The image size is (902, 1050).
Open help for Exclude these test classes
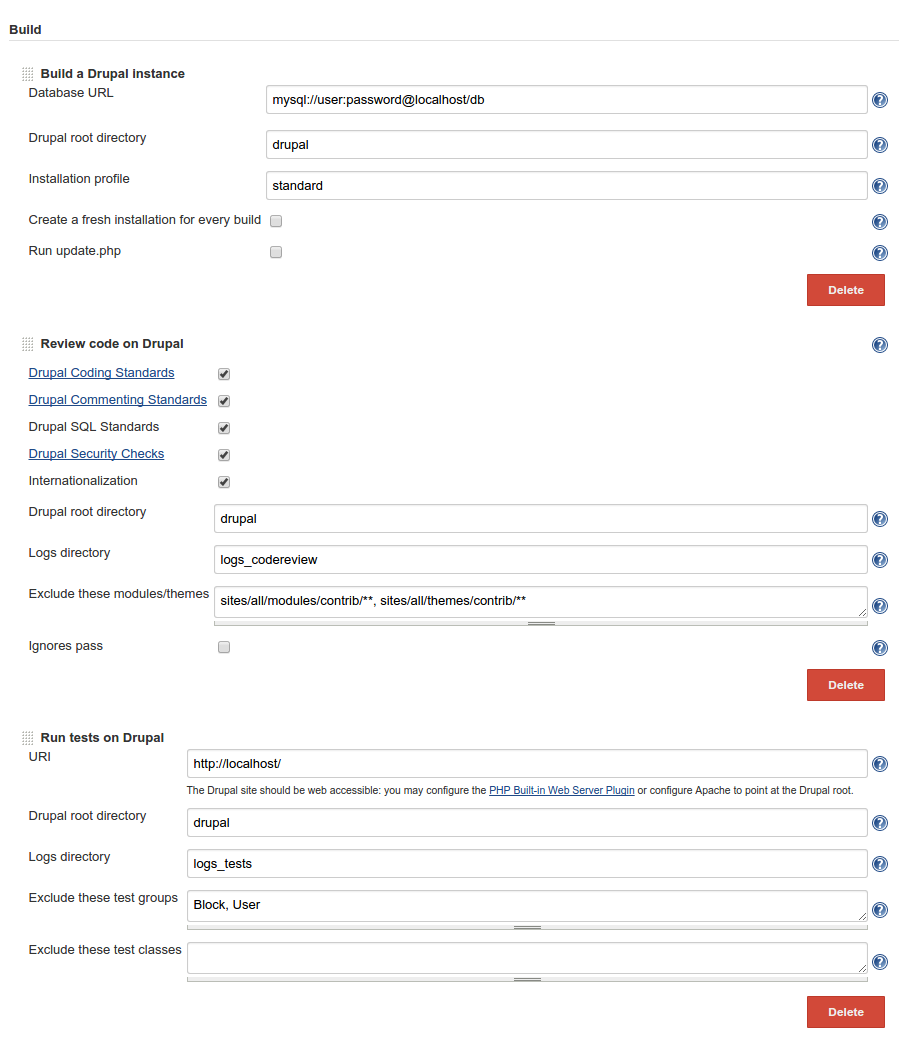click(879, 961)
